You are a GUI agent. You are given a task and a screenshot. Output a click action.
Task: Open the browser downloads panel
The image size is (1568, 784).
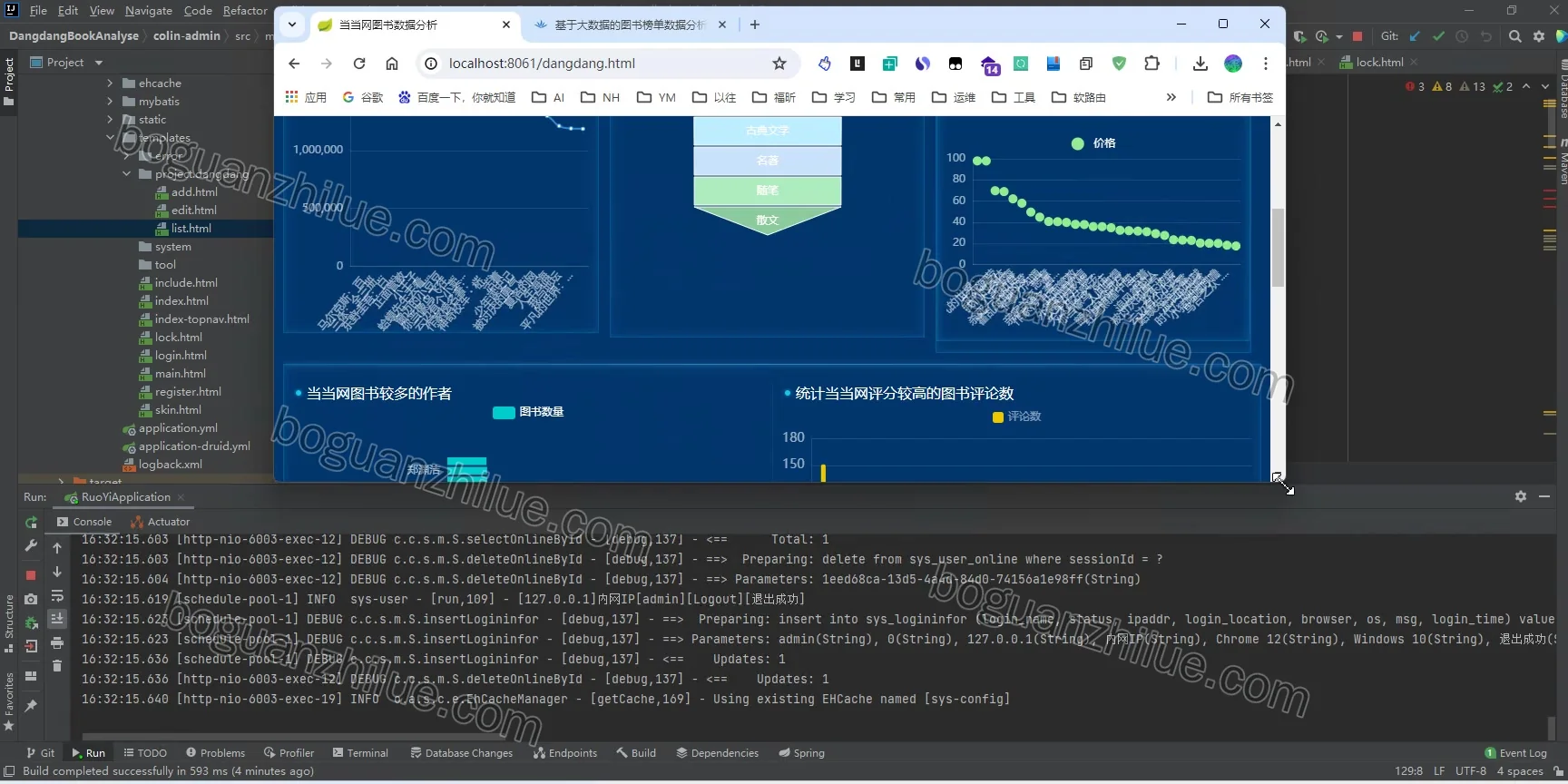click(1200, 64)
